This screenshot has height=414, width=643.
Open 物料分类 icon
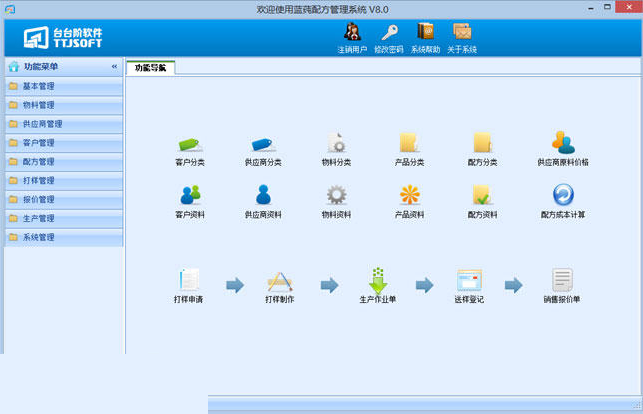[336, 143]
